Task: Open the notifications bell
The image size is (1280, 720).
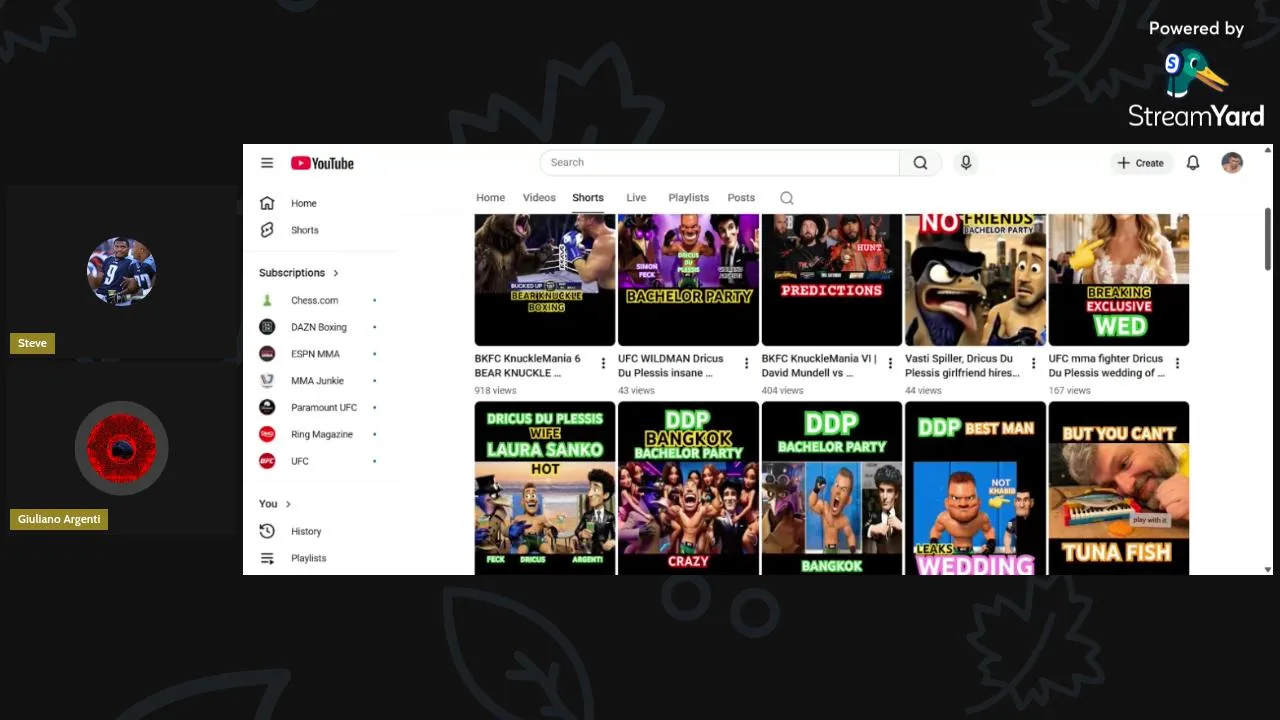Action: (1193, 163)
